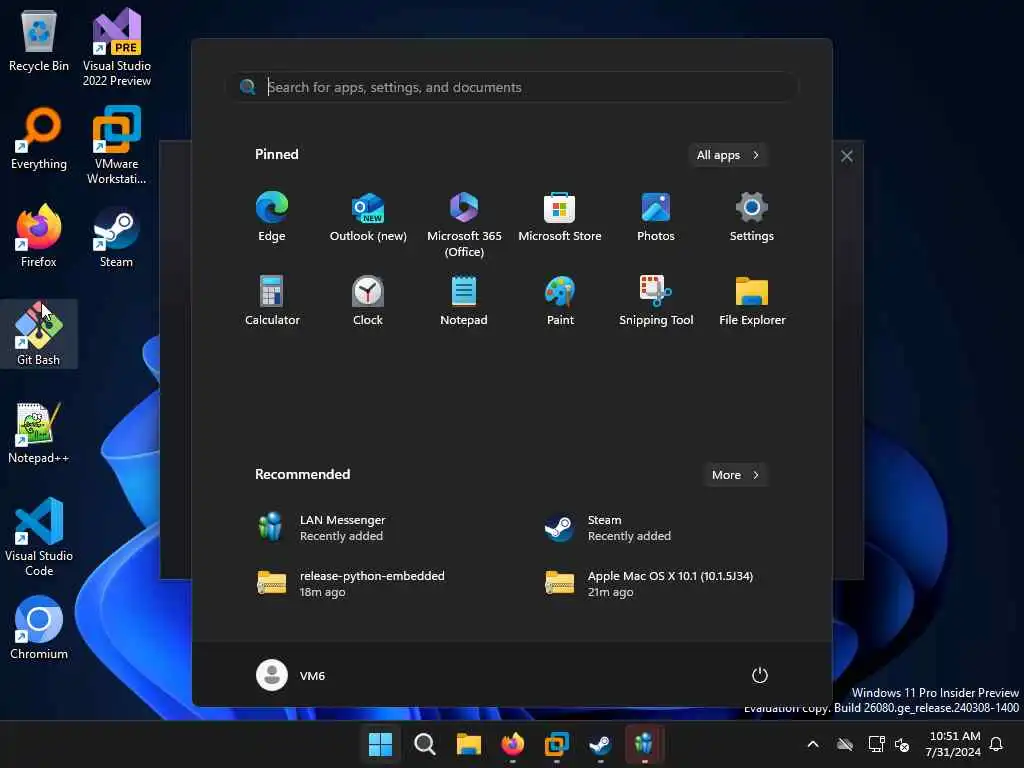Select Recycle Bin desktop icon

(39, 41)
